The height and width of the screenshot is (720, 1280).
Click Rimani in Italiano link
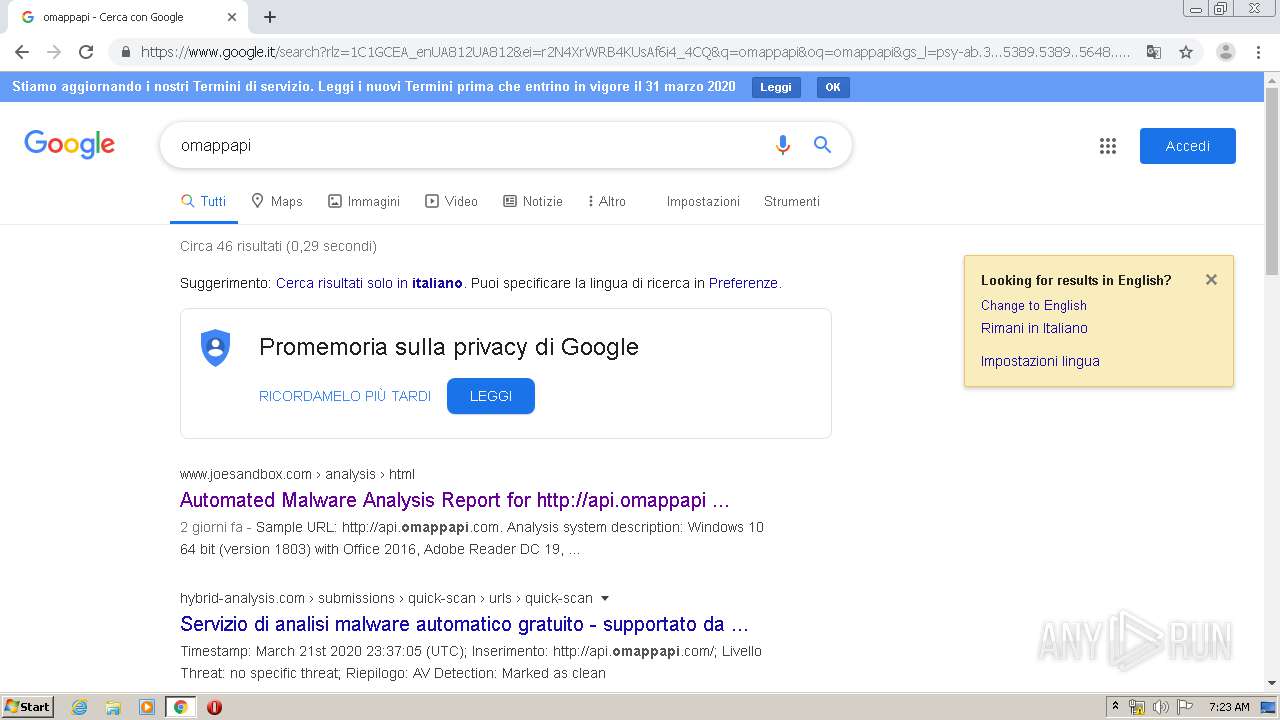(1034, 328)
